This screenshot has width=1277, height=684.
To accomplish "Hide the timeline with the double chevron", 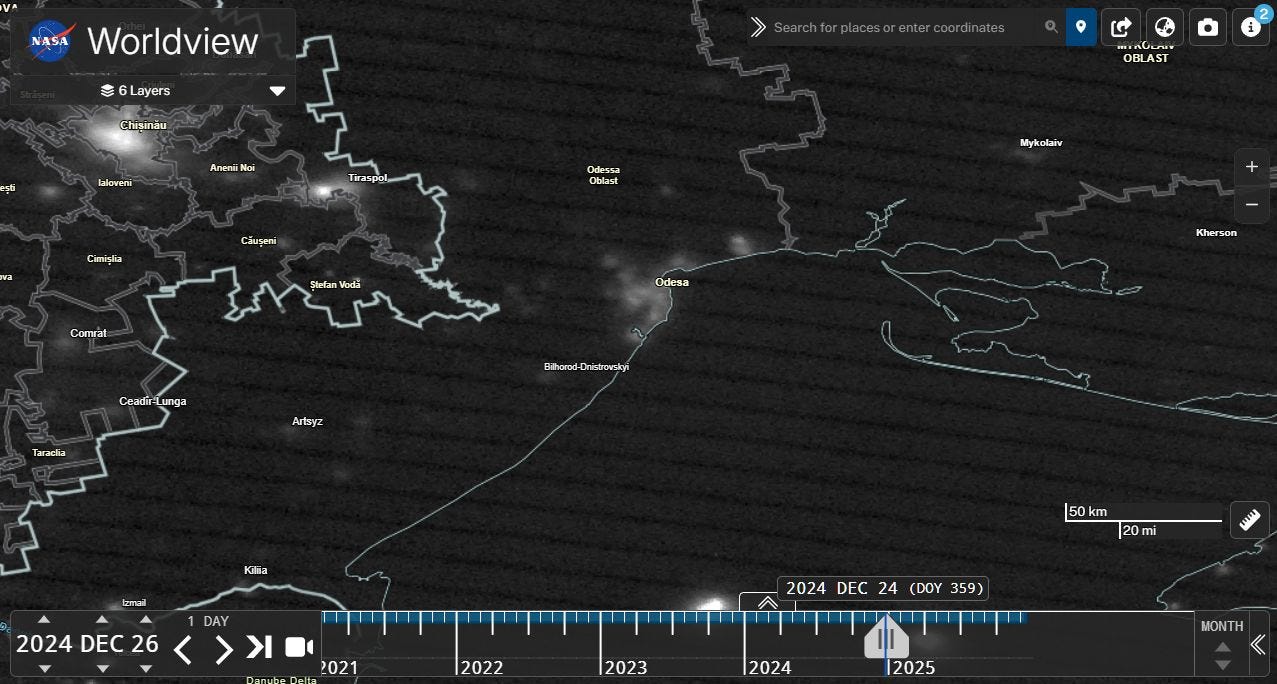I will 1258,645.
